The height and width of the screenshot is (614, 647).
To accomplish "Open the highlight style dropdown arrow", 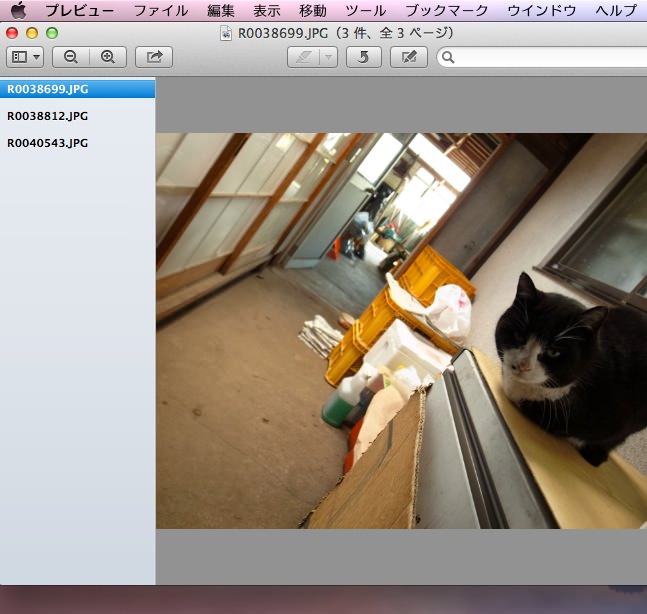I will (328, 57).
